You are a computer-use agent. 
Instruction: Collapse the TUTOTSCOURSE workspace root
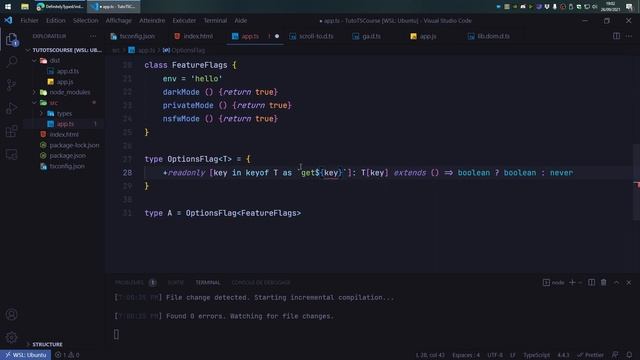click(28, 50)
